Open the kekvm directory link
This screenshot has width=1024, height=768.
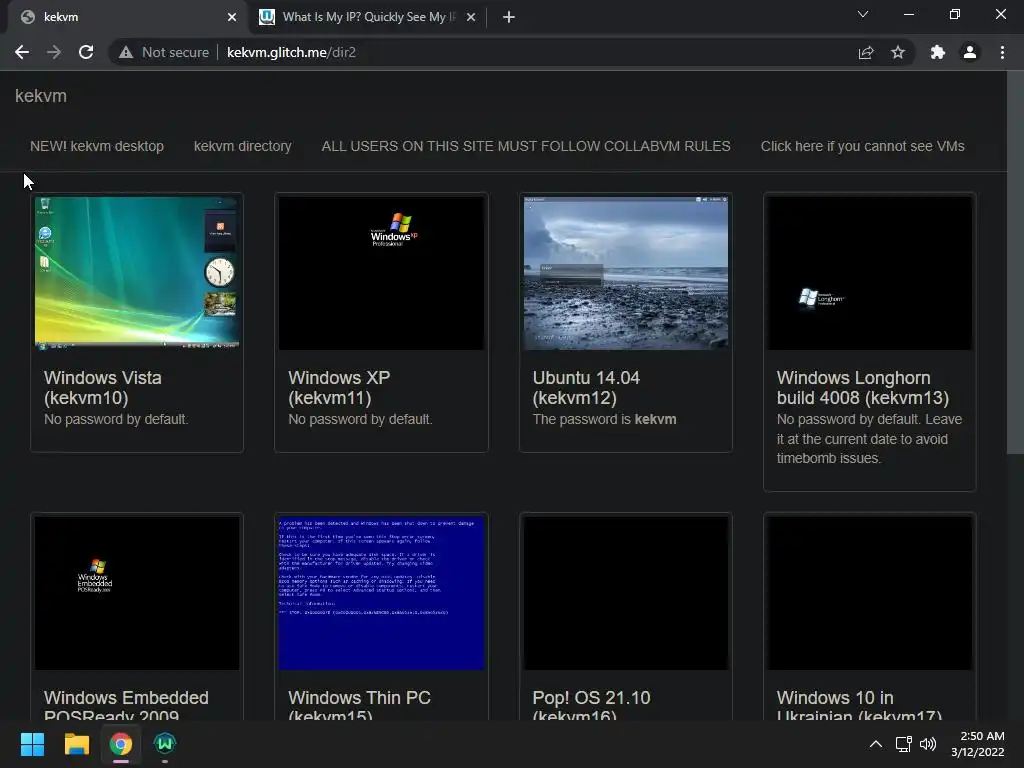tap(242, 146)
